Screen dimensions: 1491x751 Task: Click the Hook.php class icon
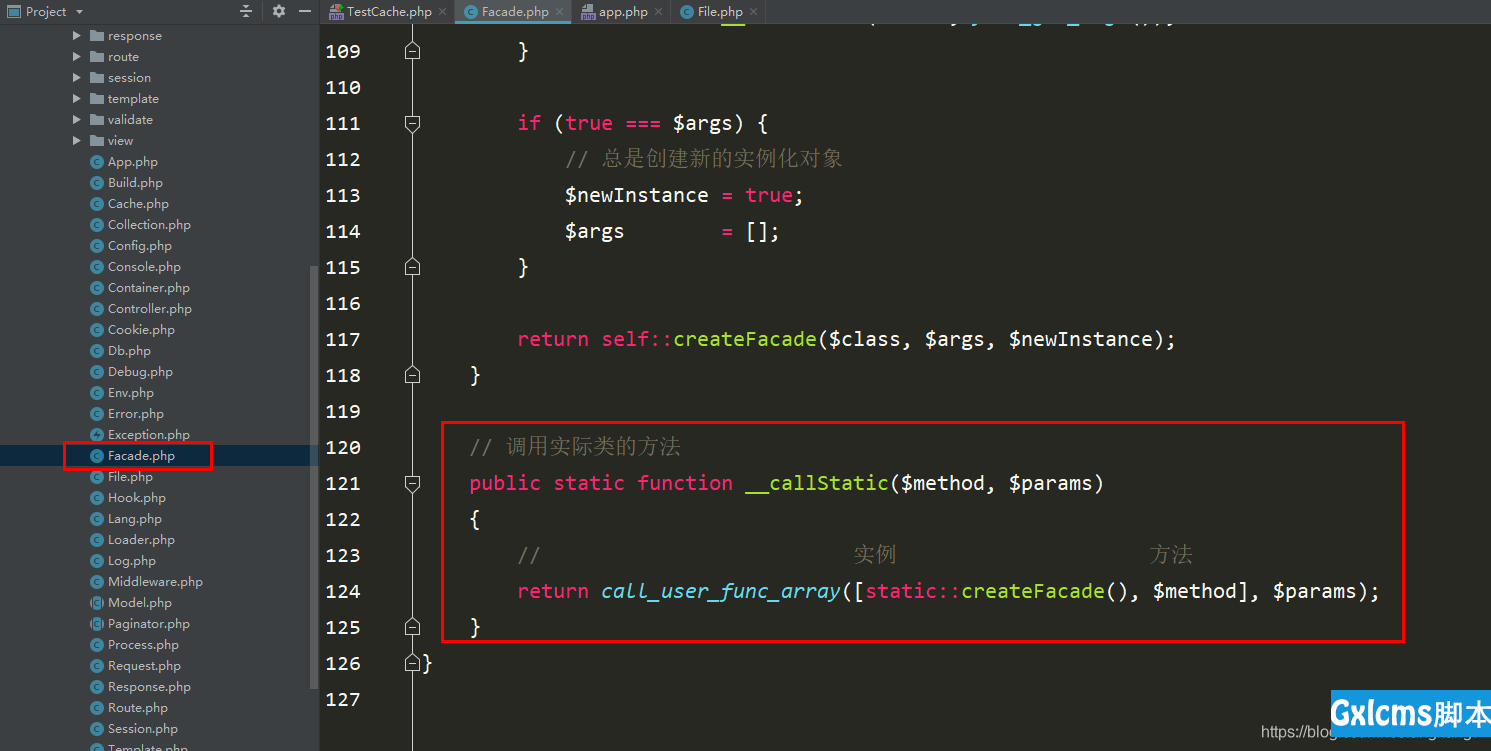(x=97, y=498)
